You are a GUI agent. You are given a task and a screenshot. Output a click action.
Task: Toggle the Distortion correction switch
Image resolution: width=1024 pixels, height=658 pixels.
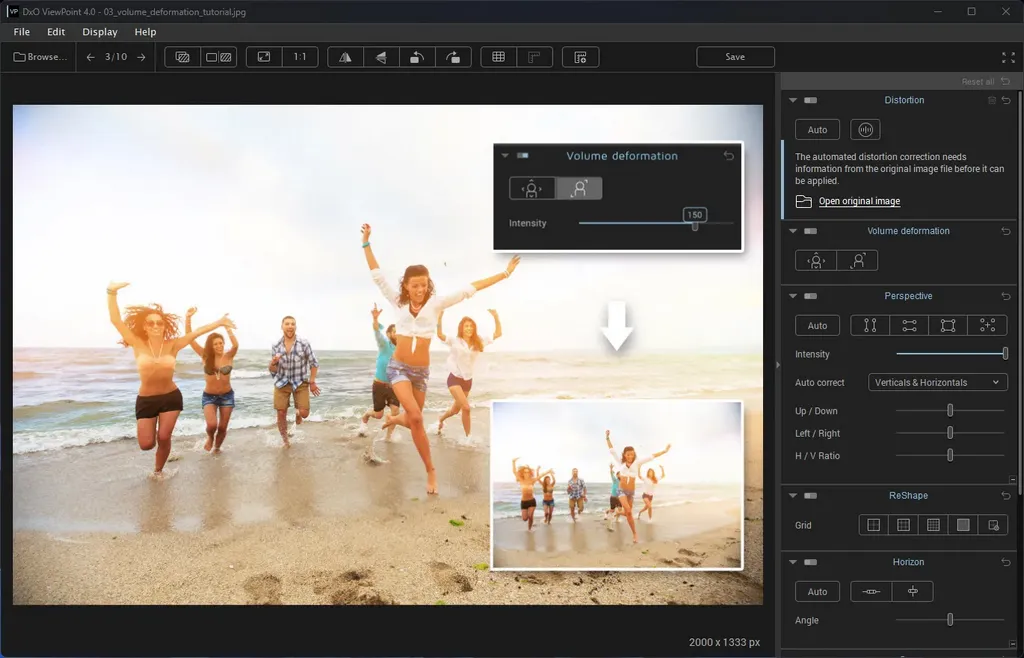(810, 101)
